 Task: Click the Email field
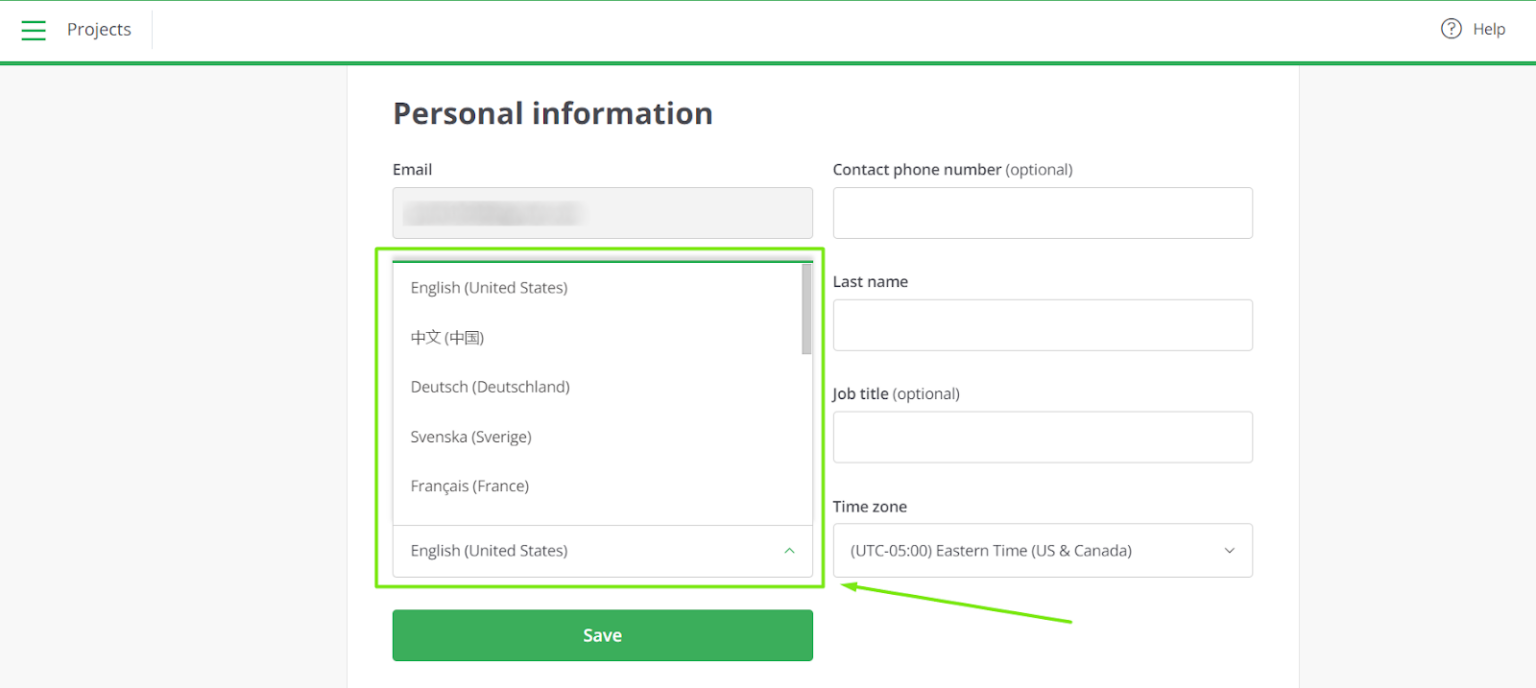click(x=602, y=213)
